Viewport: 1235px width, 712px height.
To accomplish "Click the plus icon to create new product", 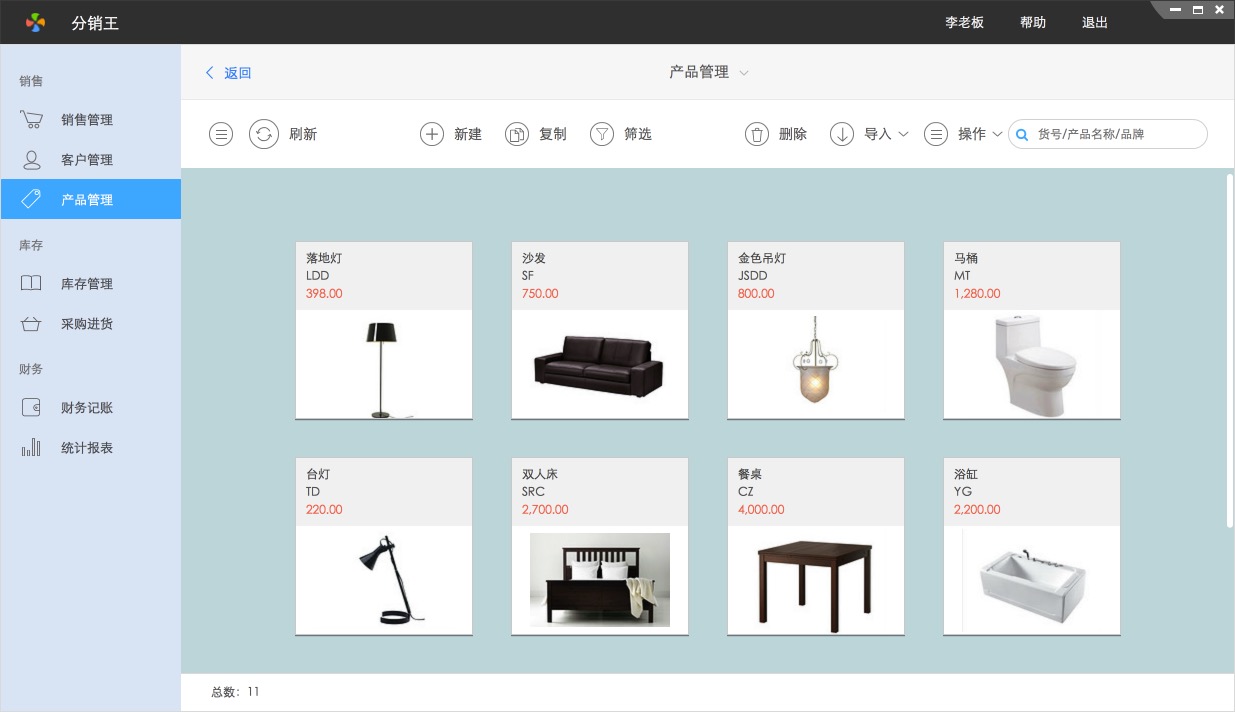I will point(431,134).
